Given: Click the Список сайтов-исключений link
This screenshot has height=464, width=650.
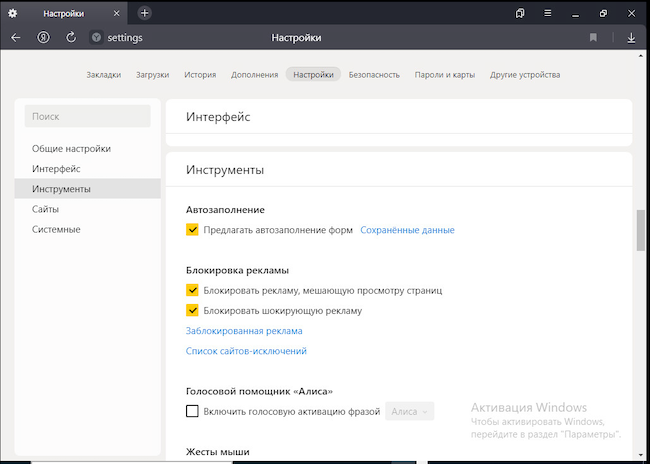Looking at the screenshot, I should coord(246,351).
